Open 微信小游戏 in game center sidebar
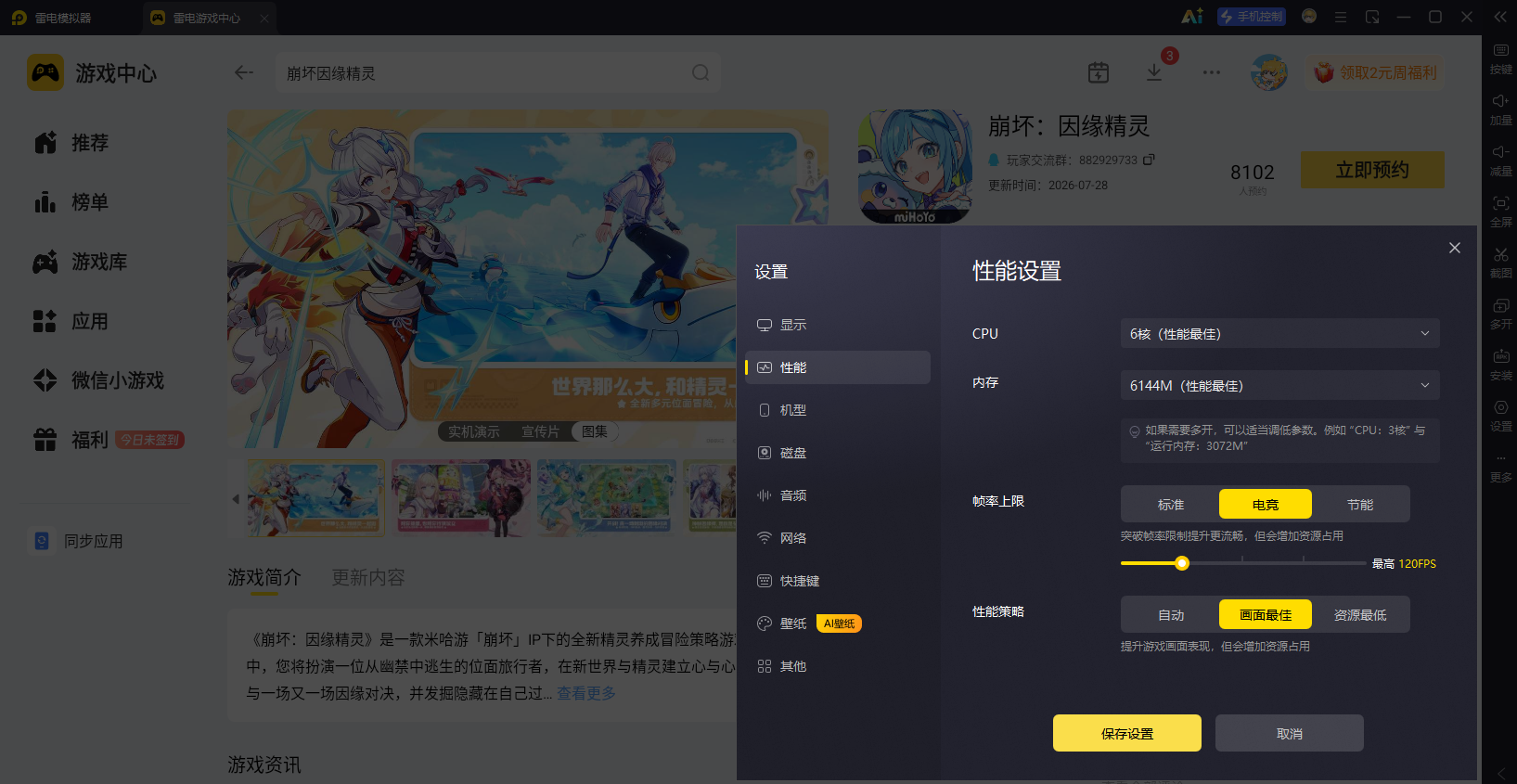The width and height of the screenshot is (1517, 784). coord(98,380)
